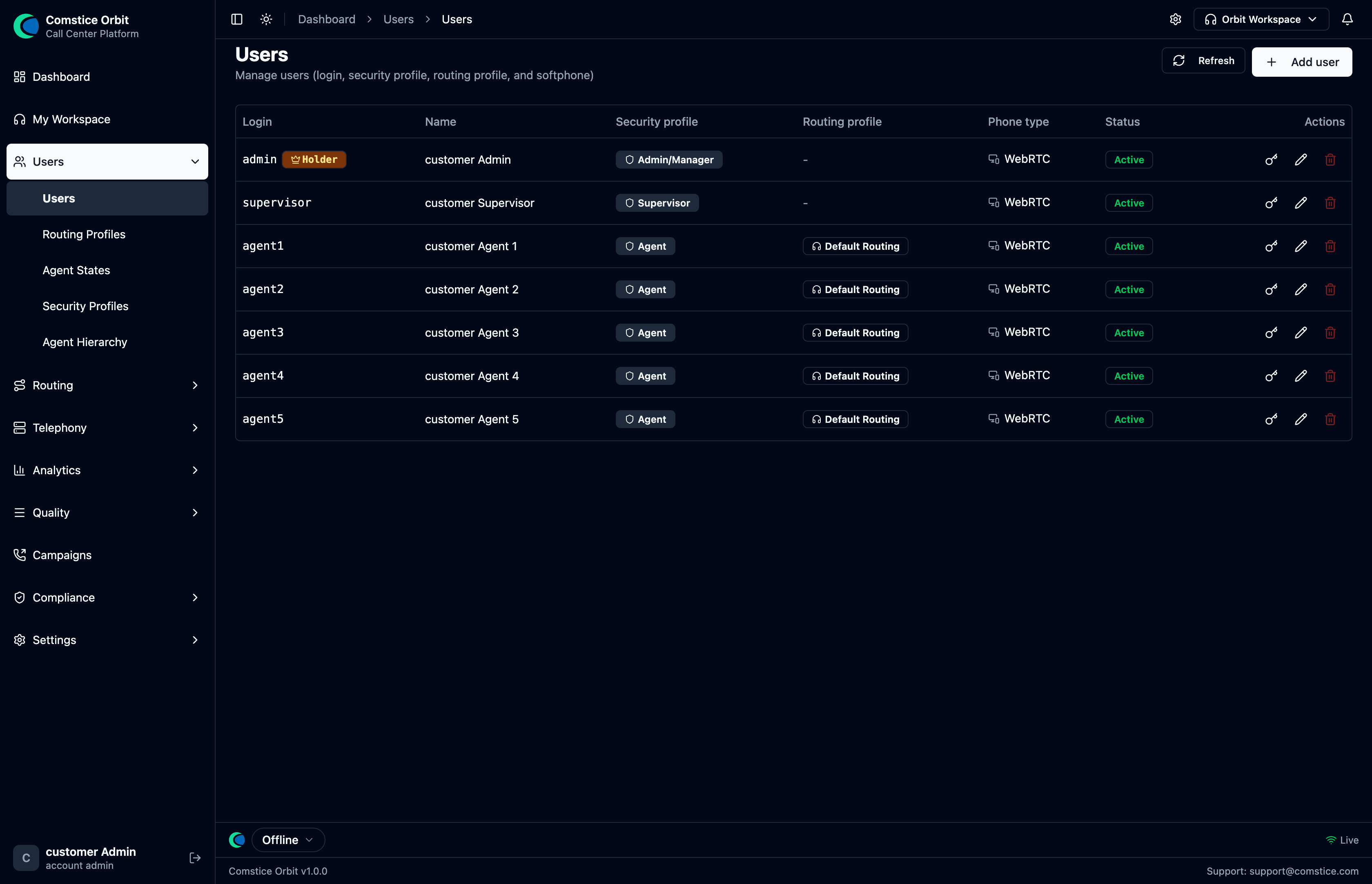Open notifications bell
Image resolution: width=1372 pixels, height=884 pixels.
pyautogui.click(x=1347, y=19)
